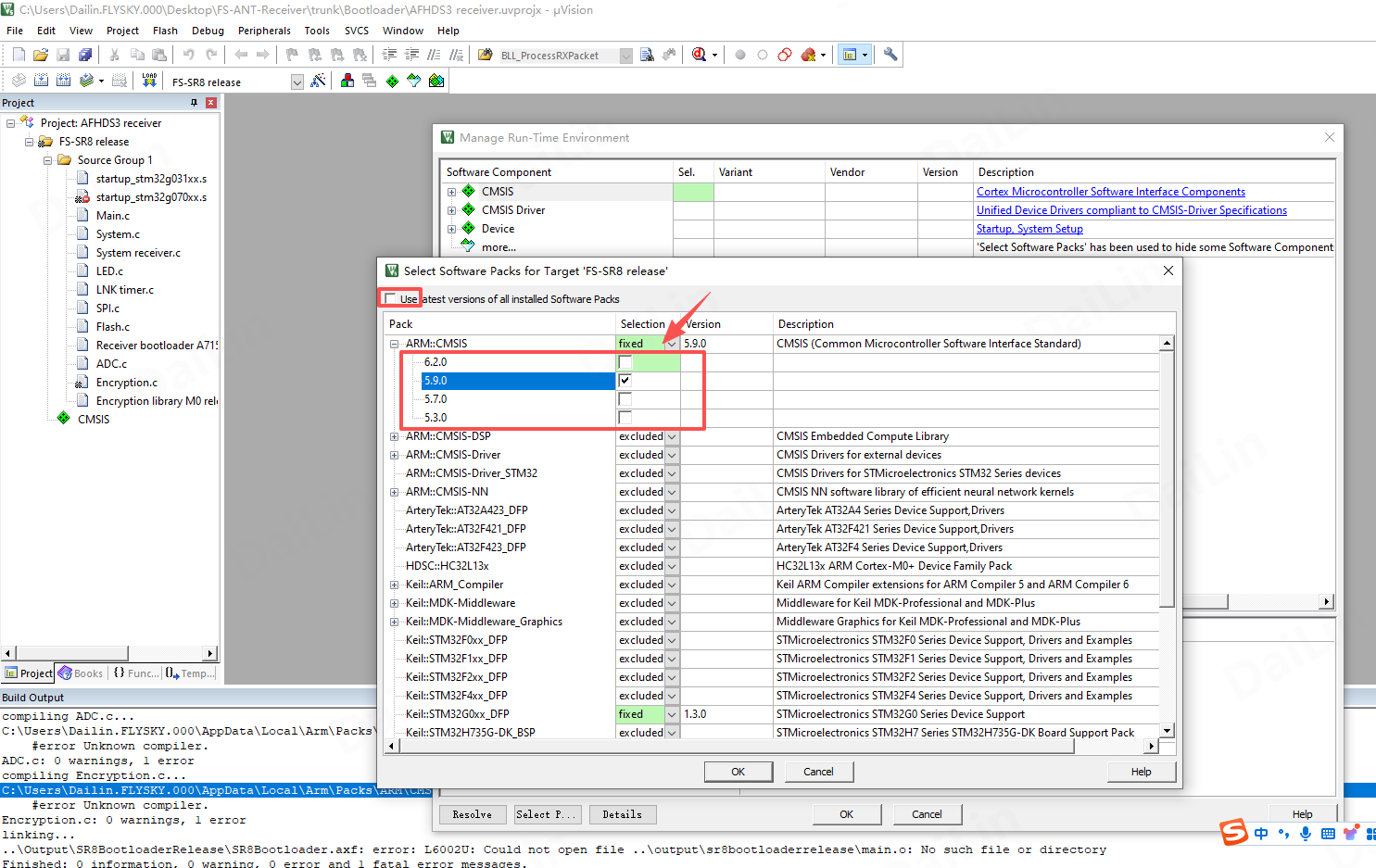The image size is (1376, 868).
Task: Click Resolve button in Run-Time Environment window
Action: click(473, 814)
